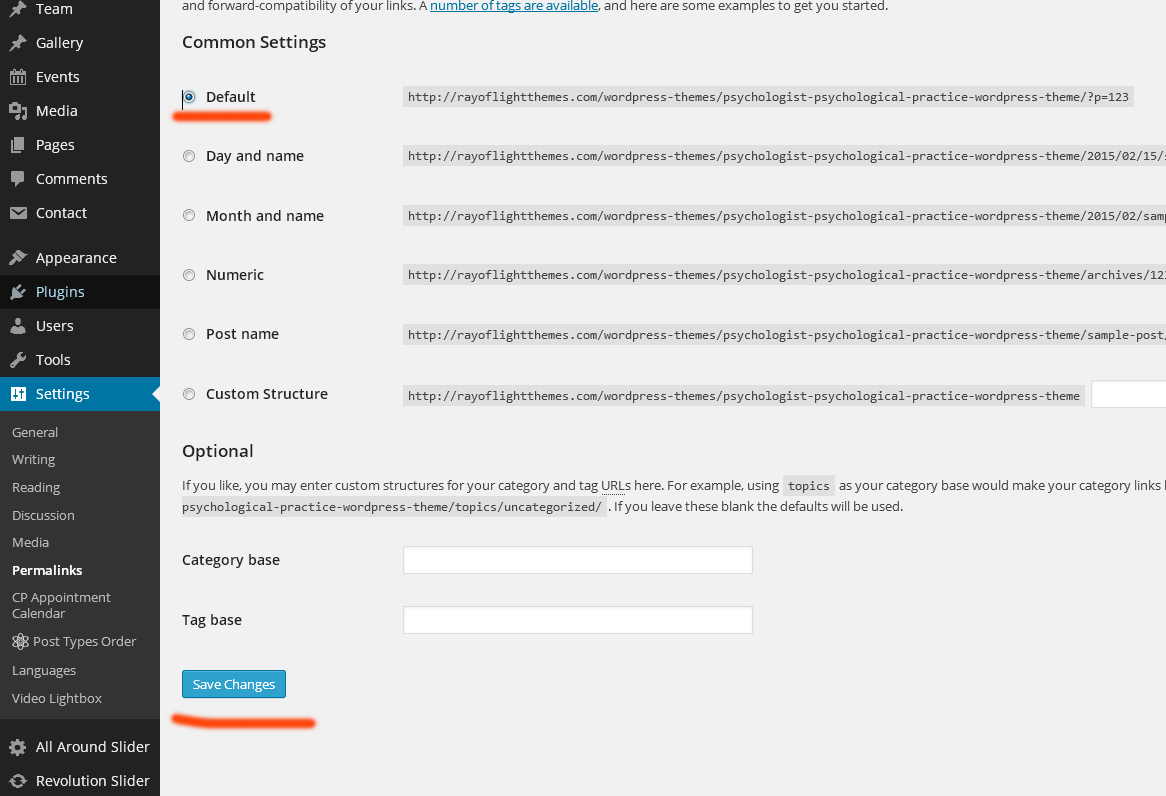
Task: Click the Appearance paintbrush icon
Action: click(18, 258)
